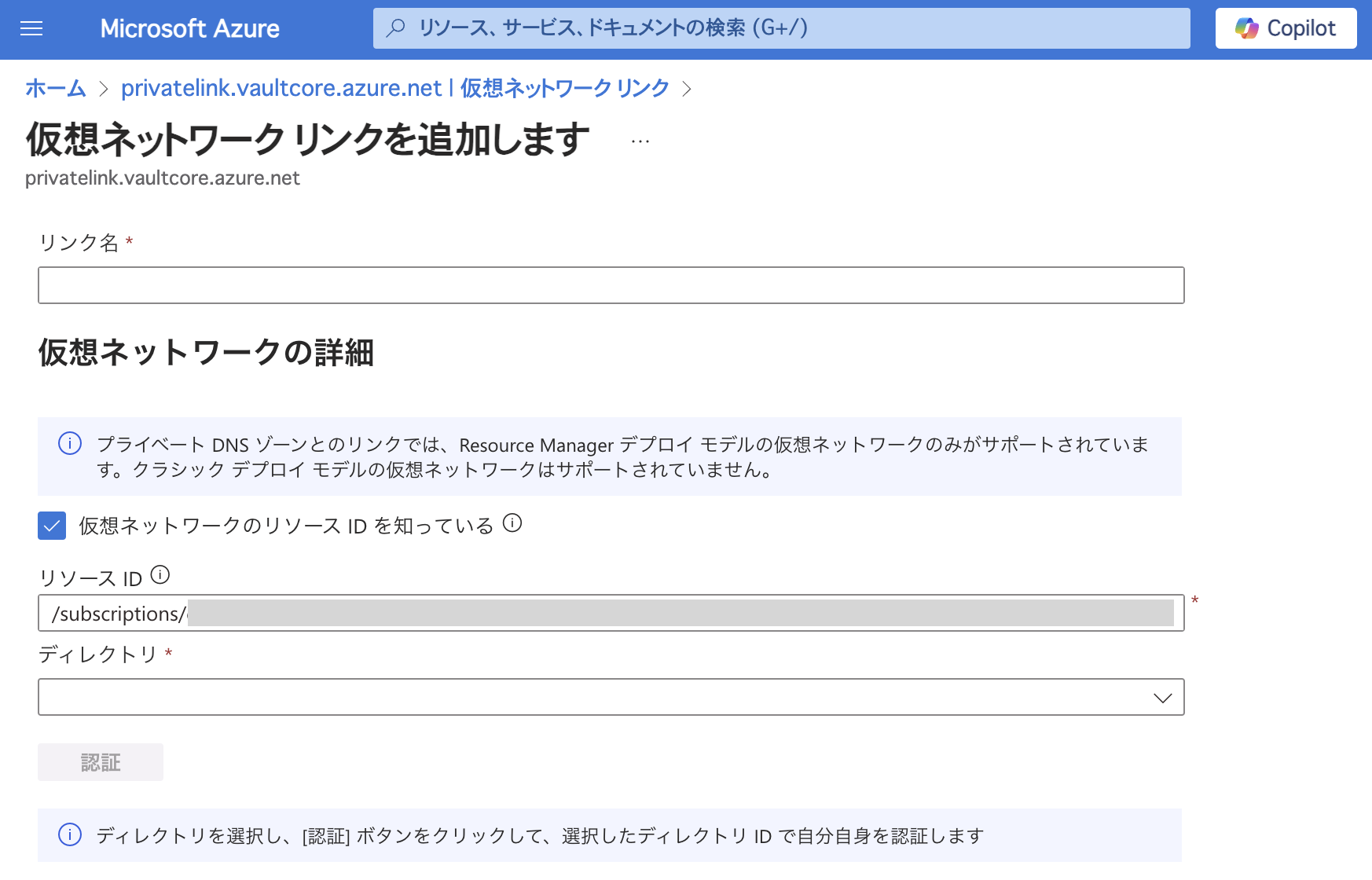Viewport: 1372px width, 880px height.
Task: Click the リソース ID input field
Action: tap(611, 613)
